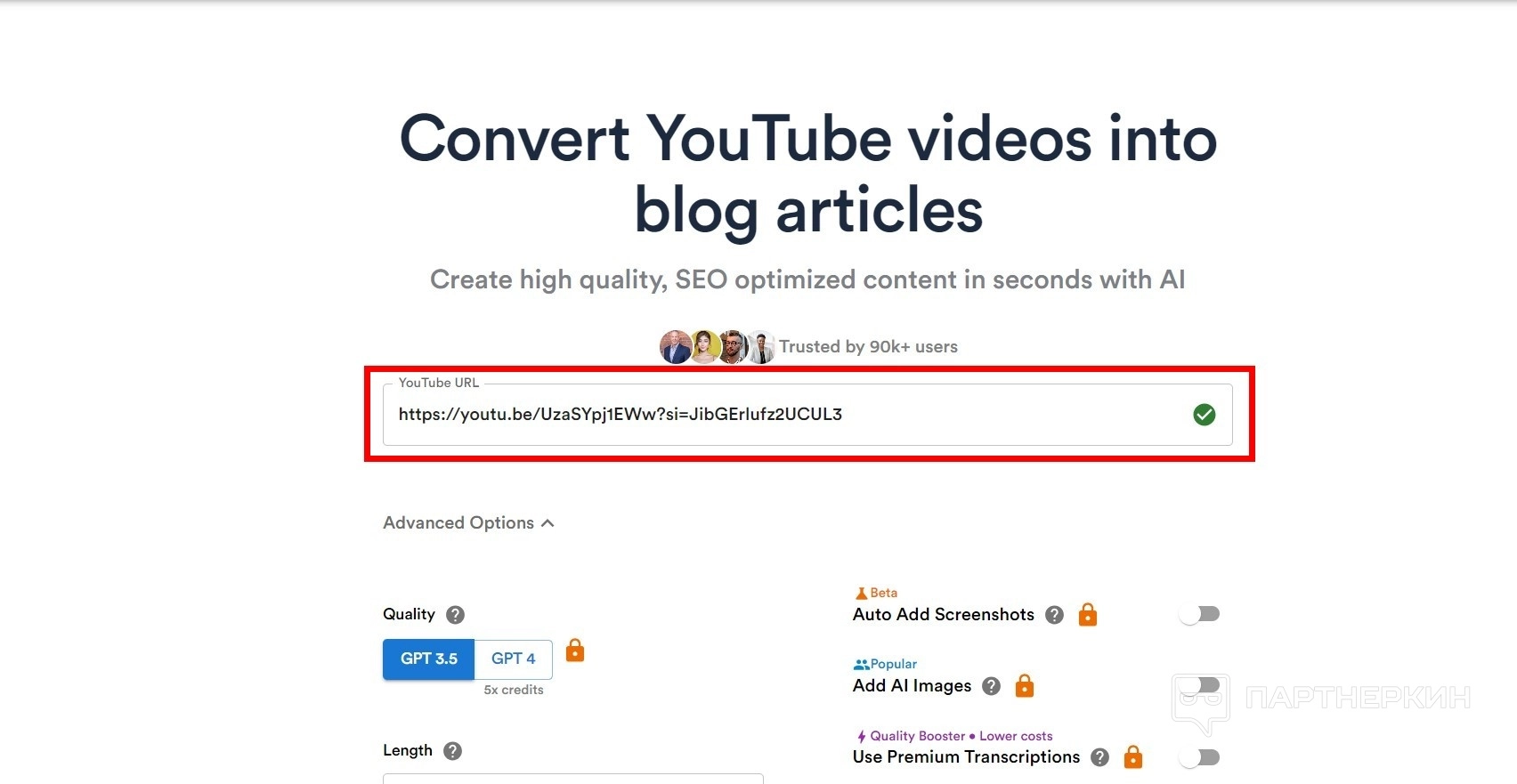Image resolution: width=1517 pixels, height=784 pixels.
Task: Click the Beta flask icon
Action: point(861,593)
